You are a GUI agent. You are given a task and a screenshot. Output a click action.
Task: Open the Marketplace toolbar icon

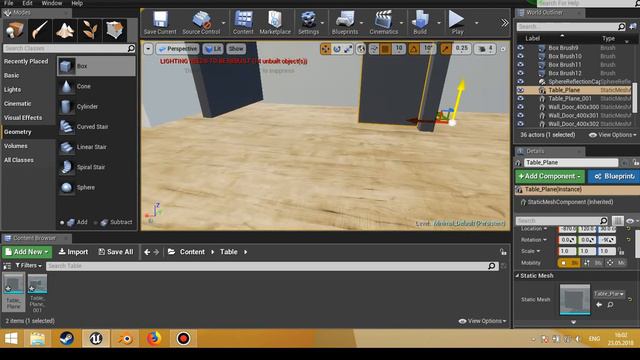275,23
